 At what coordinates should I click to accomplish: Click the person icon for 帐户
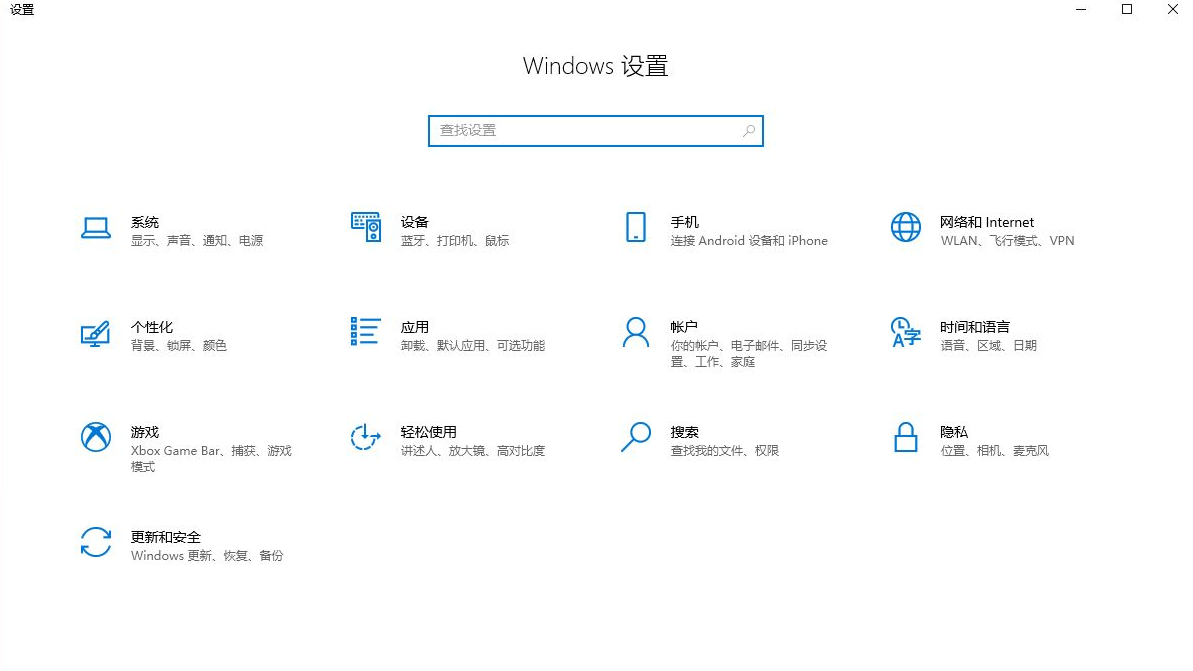pyautogui.click(x=636, y=332)
